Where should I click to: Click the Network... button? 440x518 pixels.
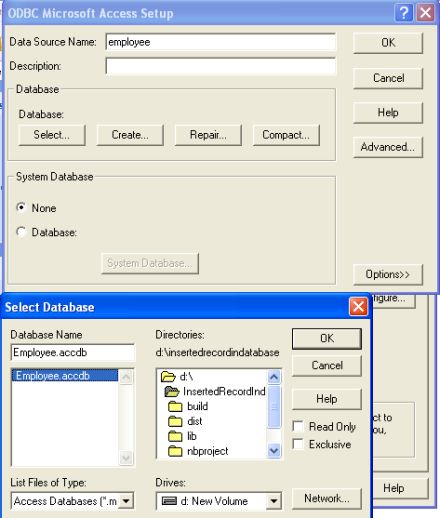pyautogui.click(x=327, y=499)
